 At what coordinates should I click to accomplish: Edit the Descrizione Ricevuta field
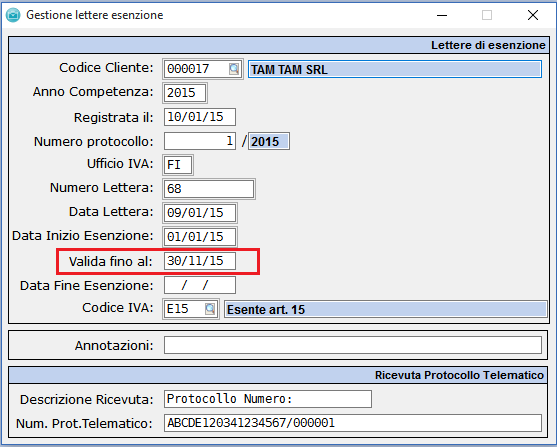(268, 399)
